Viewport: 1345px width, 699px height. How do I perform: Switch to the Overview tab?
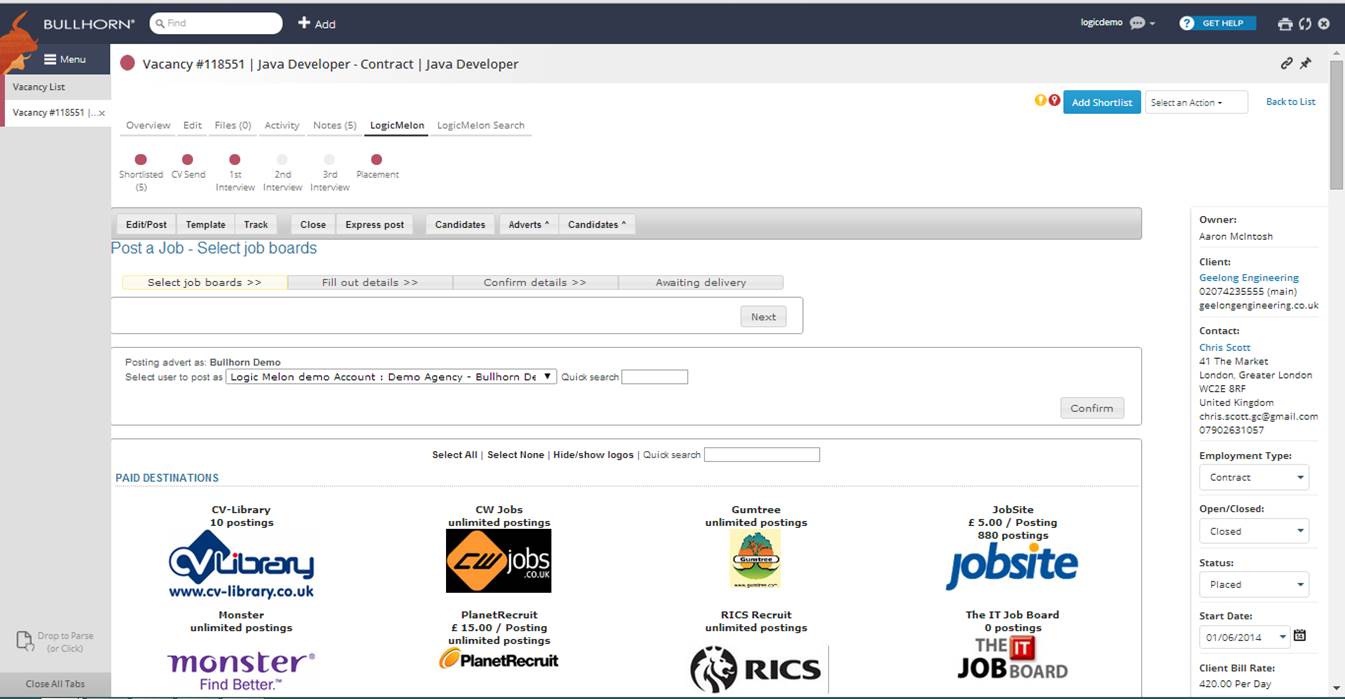(x=148, y=125)
